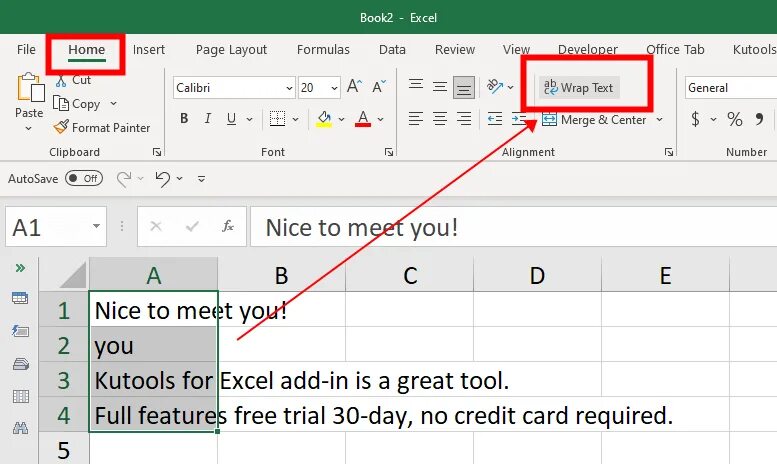
Task: Click the Redo arrow
Action: [x=123, y=178]
